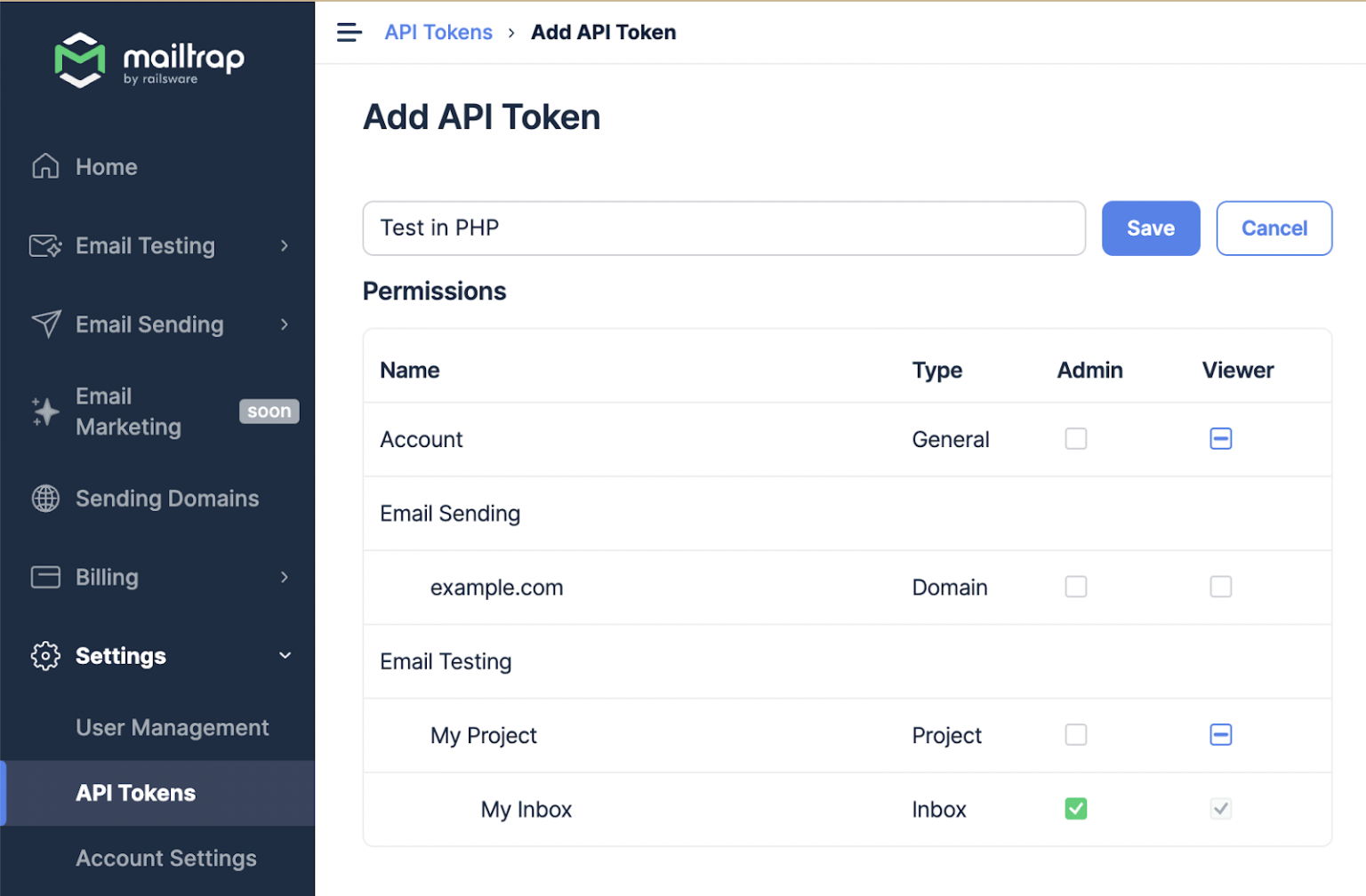Click the Mailtrap logo
Screen dimensions: 1366x896
point(149,60)
